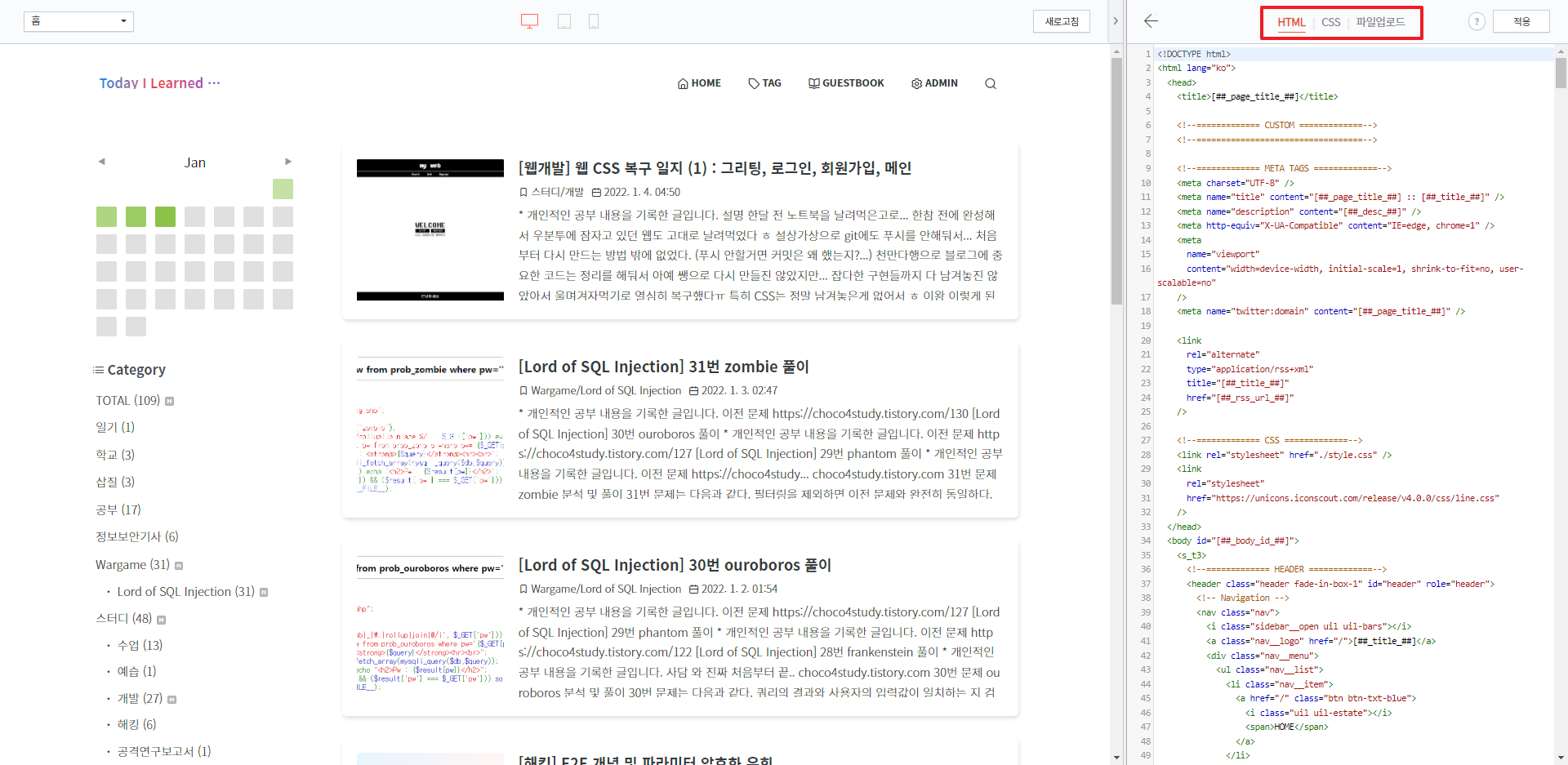
Task: Open 예습 (1) subcategory
Action: click(136, 672)
